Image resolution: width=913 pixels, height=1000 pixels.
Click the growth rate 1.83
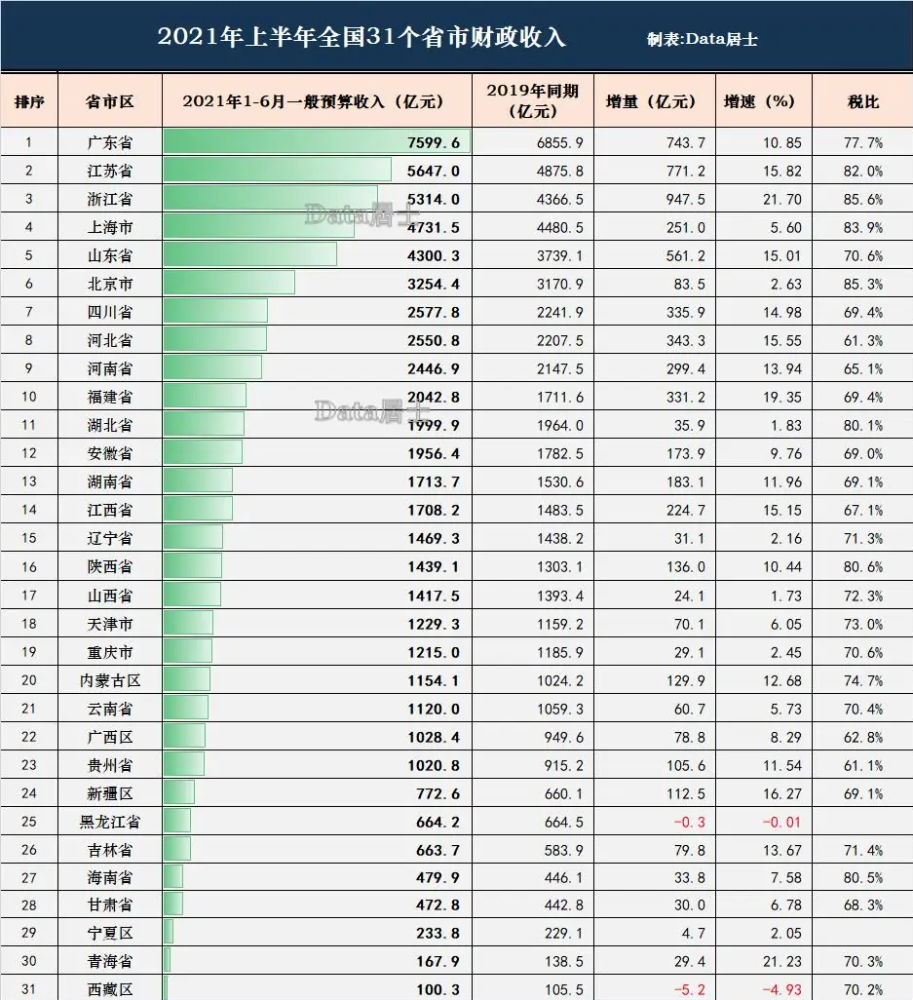coord(785,425)
